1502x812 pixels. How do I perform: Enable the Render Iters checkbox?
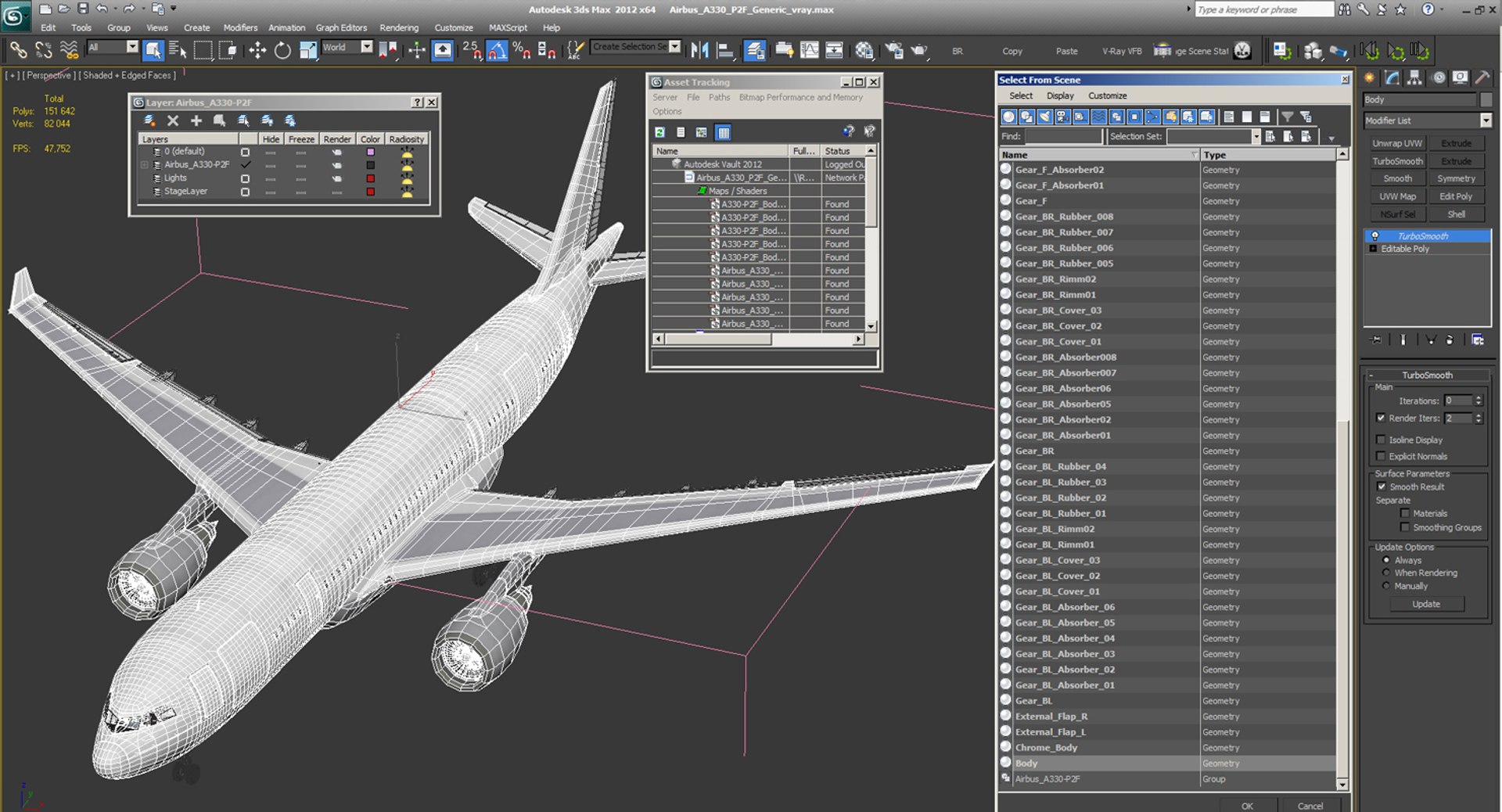click(1381, 418)
